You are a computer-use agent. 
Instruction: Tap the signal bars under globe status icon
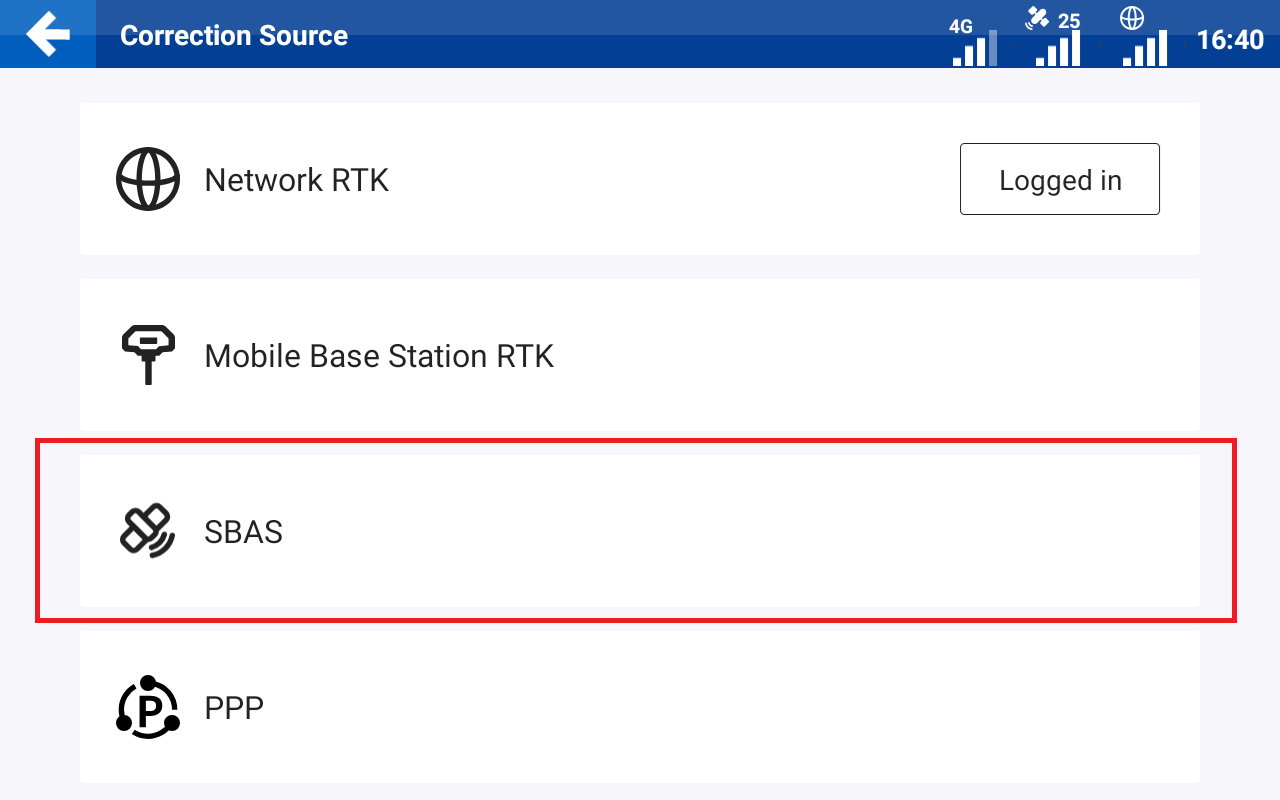[x=1145, y=48]
